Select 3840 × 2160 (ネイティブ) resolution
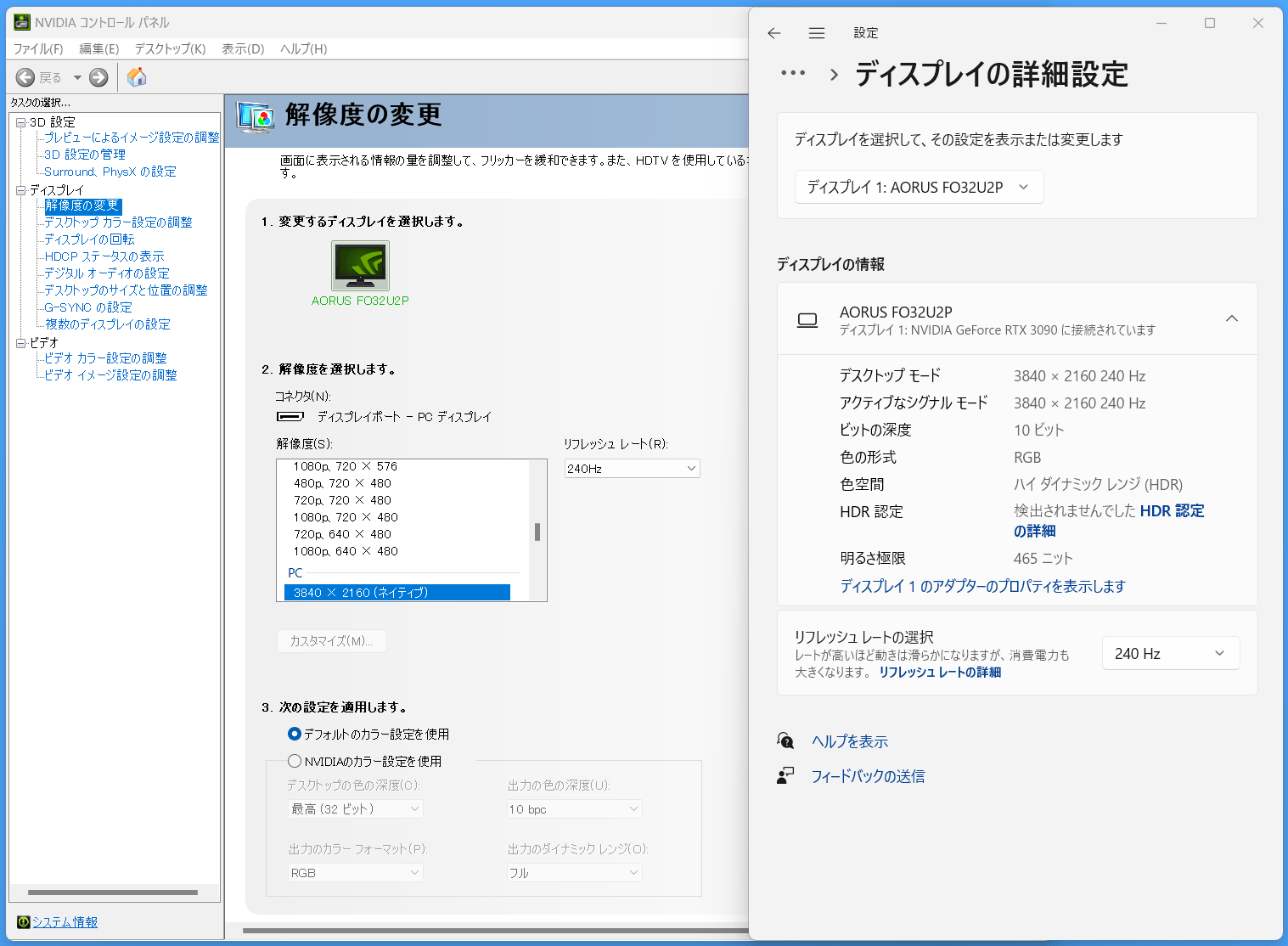Viewport: 1288px width, 946px height. (x=397, y=593)
